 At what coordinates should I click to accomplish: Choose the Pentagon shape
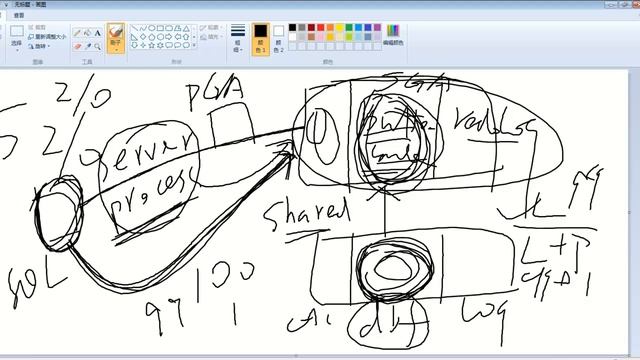[151, 37]
